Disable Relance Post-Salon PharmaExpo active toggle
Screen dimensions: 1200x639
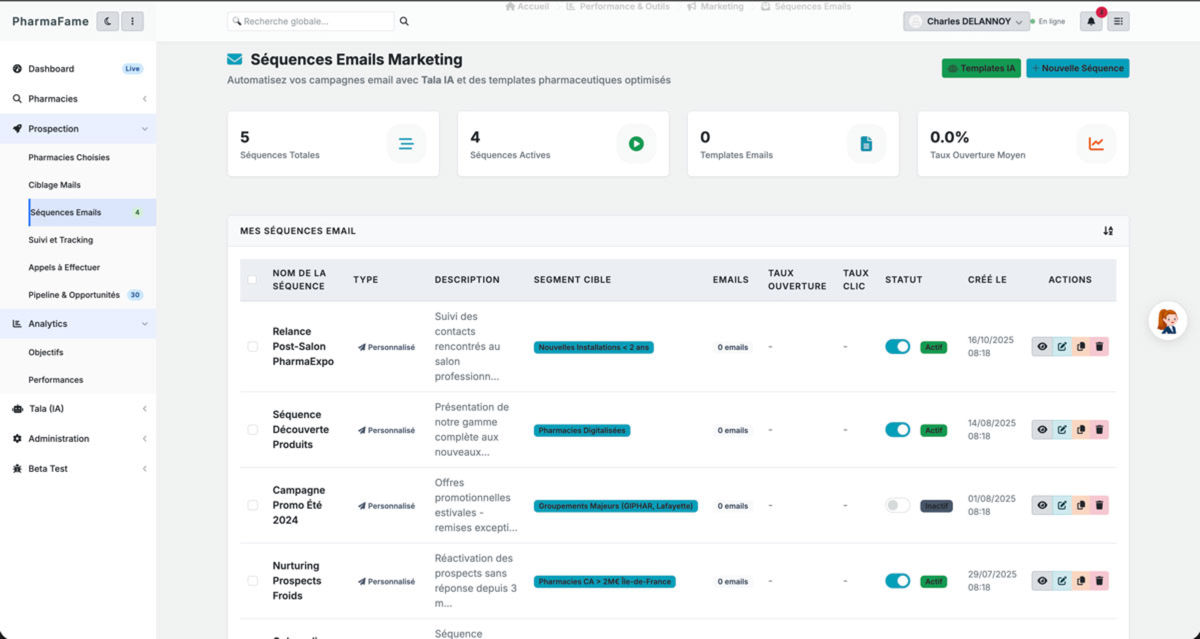[897, 346]
